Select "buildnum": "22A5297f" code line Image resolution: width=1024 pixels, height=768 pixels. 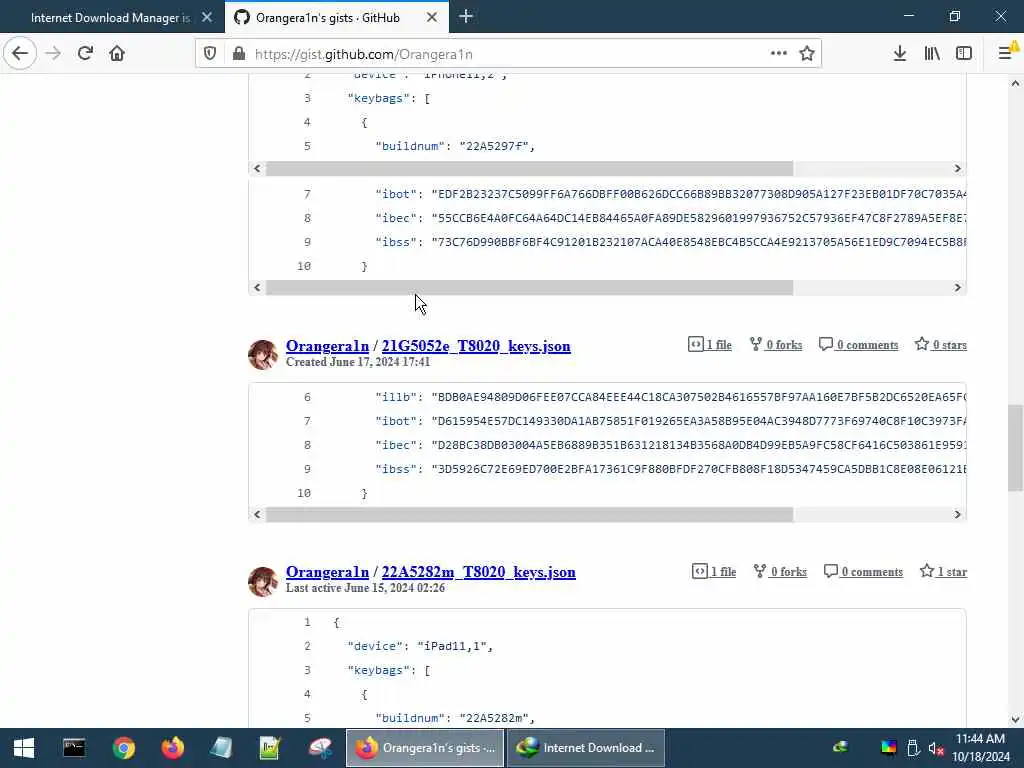(455, 146)
